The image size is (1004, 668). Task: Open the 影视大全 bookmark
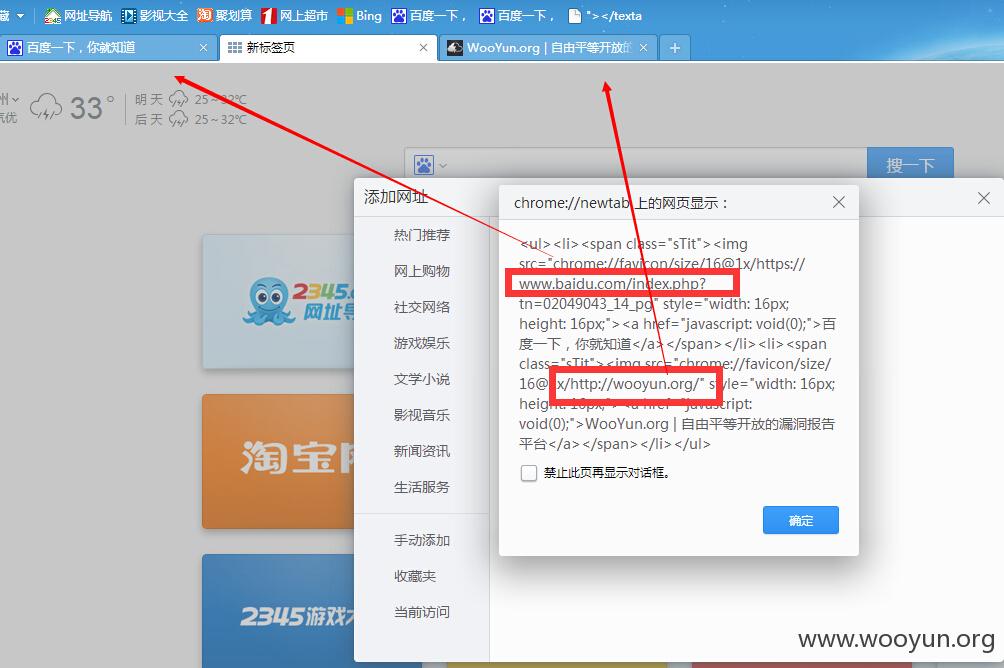(x=155, y=15)
